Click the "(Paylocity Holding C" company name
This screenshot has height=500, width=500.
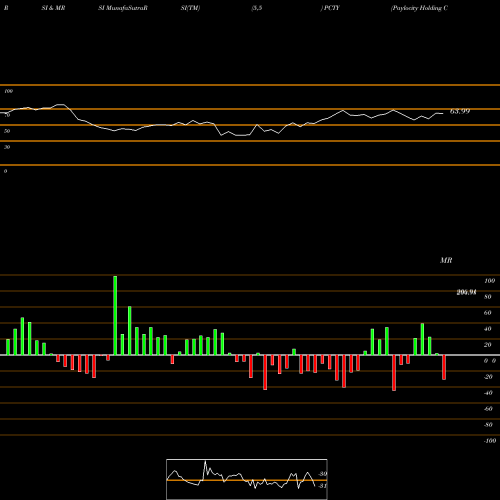pos(419,8)
